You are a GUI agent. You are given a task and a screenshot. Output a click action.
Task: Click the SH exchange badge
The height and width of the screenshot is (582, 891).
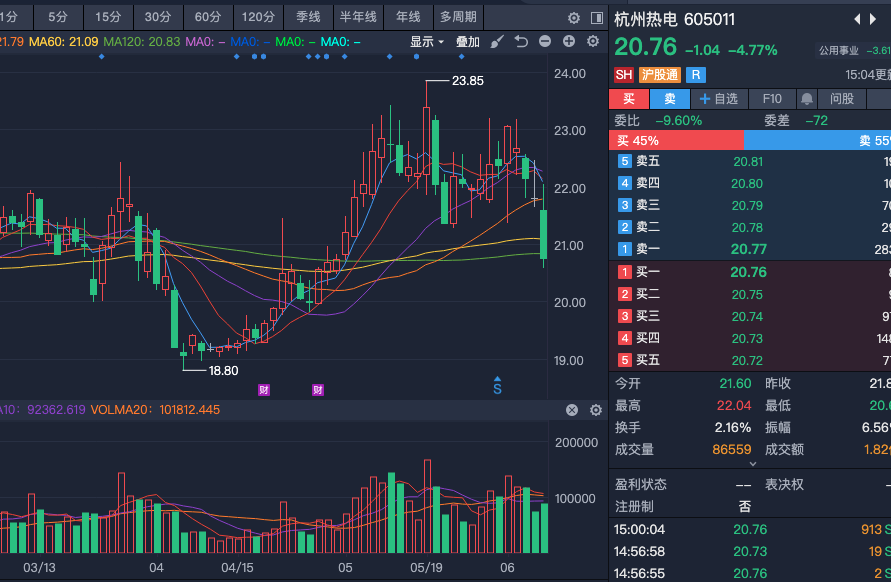click(623, 75)
